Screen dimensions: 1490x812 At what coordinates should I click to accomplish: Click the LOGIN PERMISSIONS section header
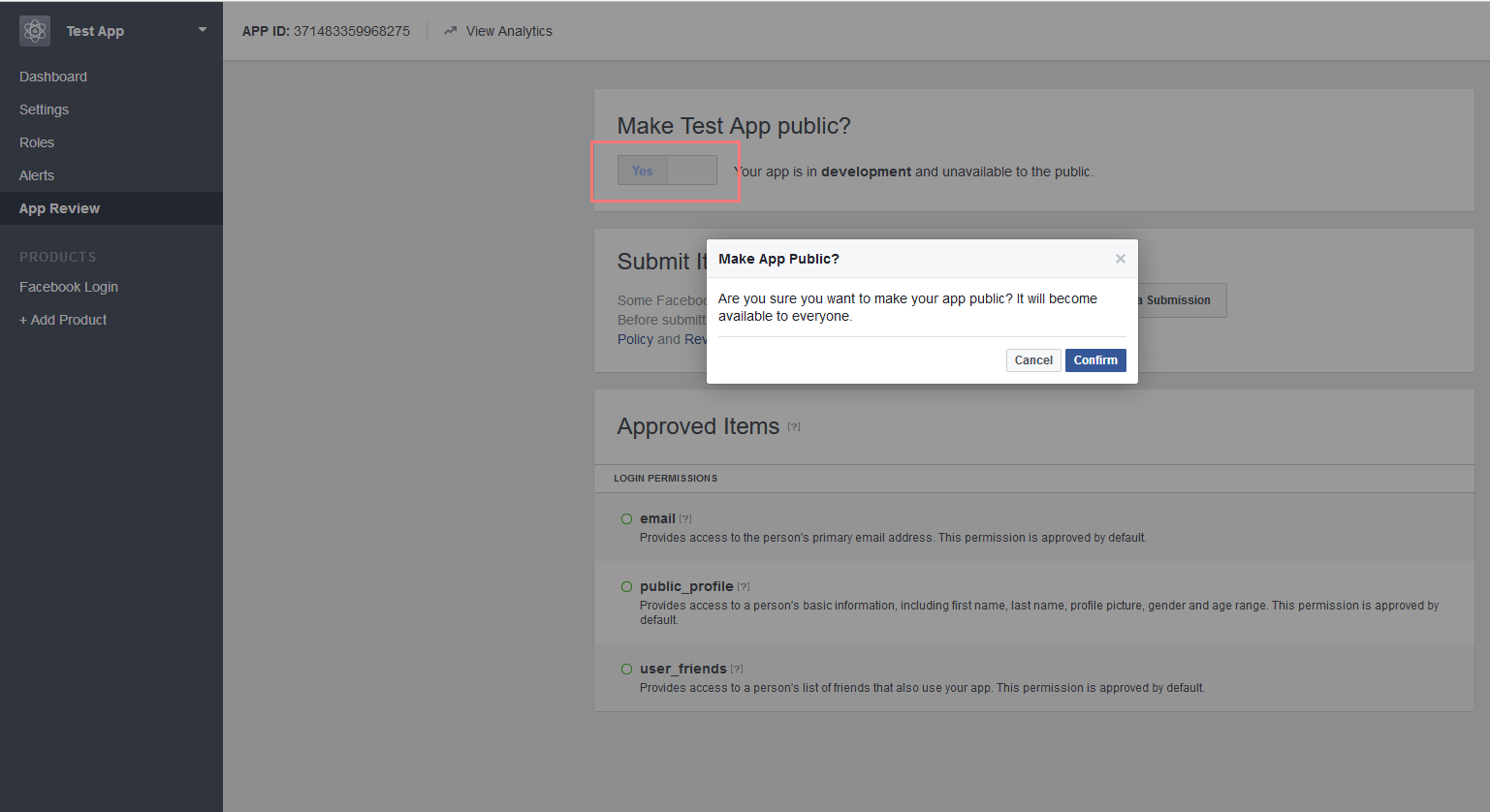[x=666, y=479]
